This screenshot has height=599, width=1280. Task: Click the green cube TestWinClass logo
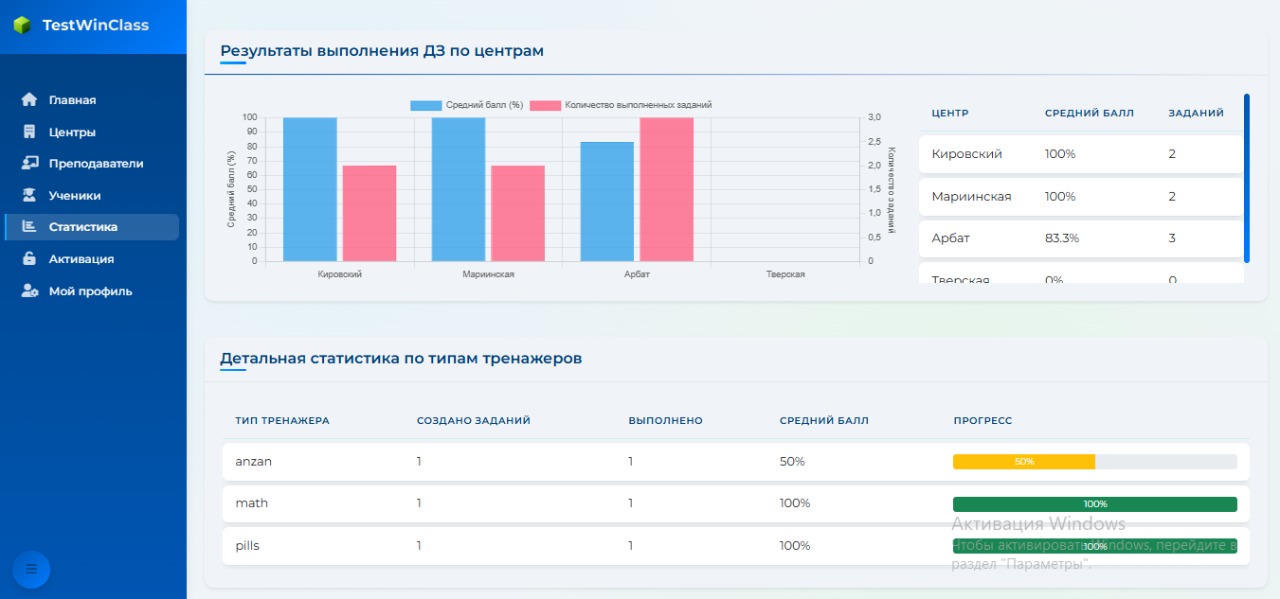[22, 25]
